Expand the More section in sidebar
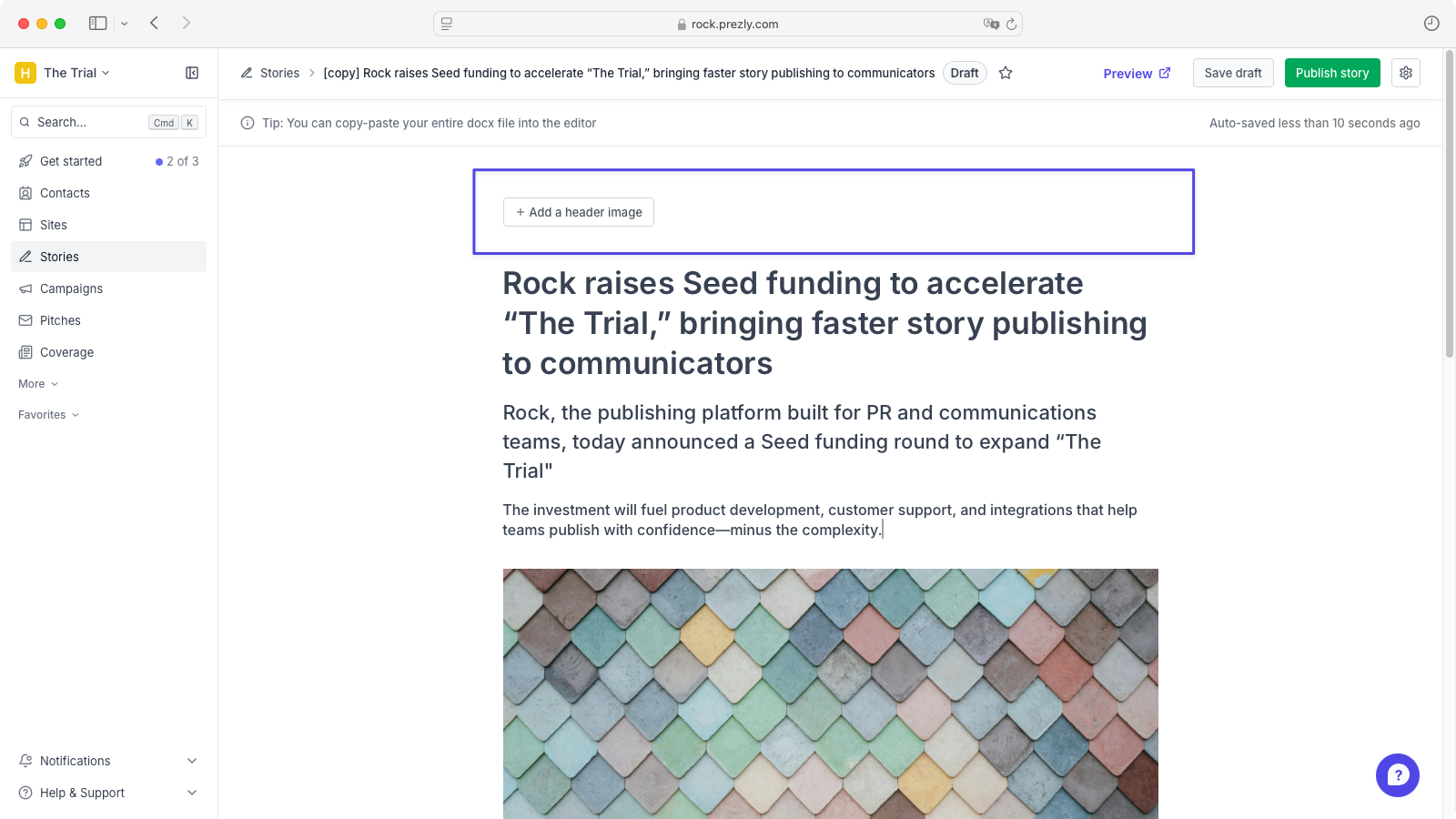The height and width of the screenshot is (819, 1456). 38,384
